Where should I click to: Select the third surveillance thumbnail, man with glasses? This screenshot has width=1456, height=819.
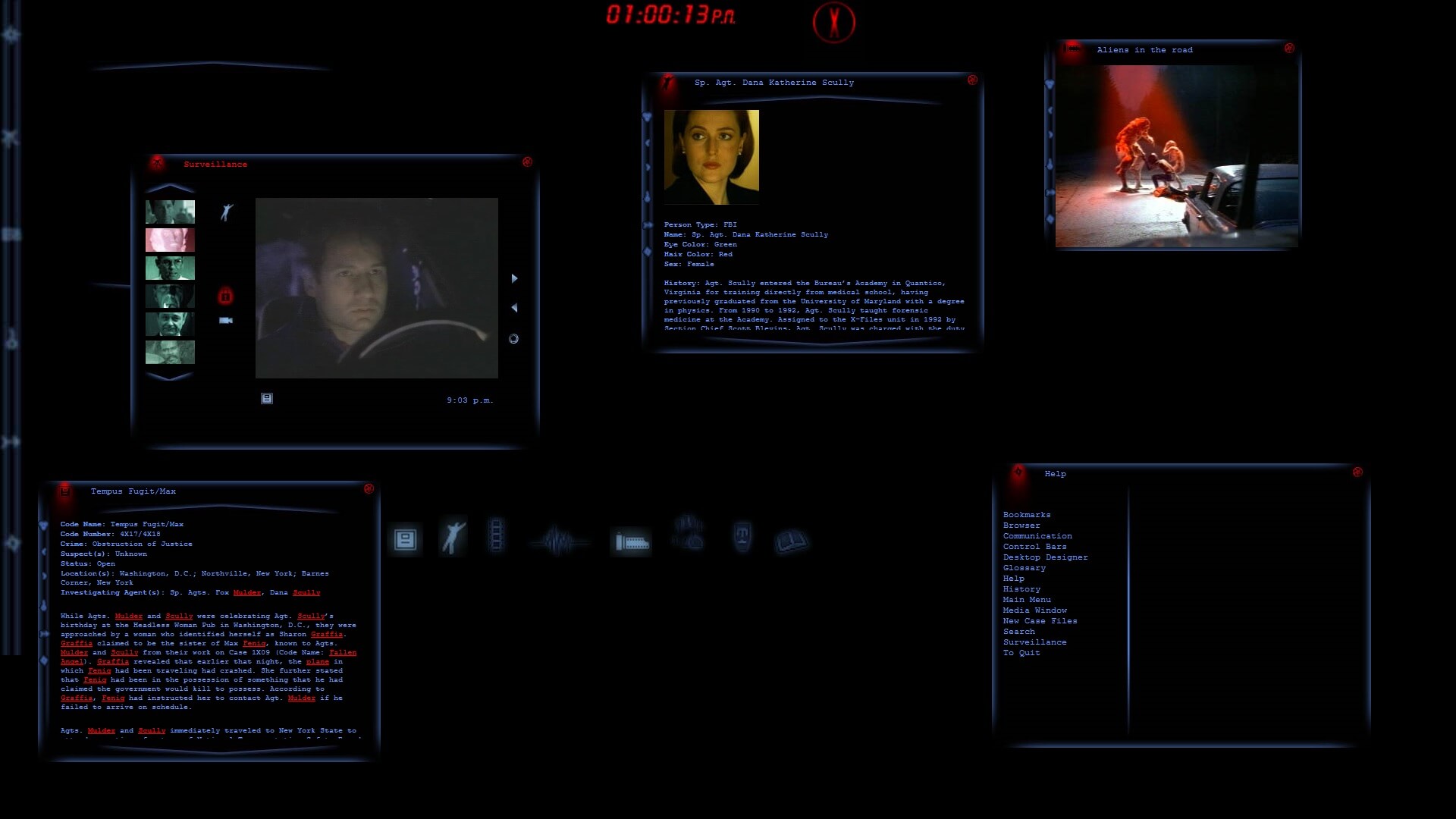(x=170, y=268)
